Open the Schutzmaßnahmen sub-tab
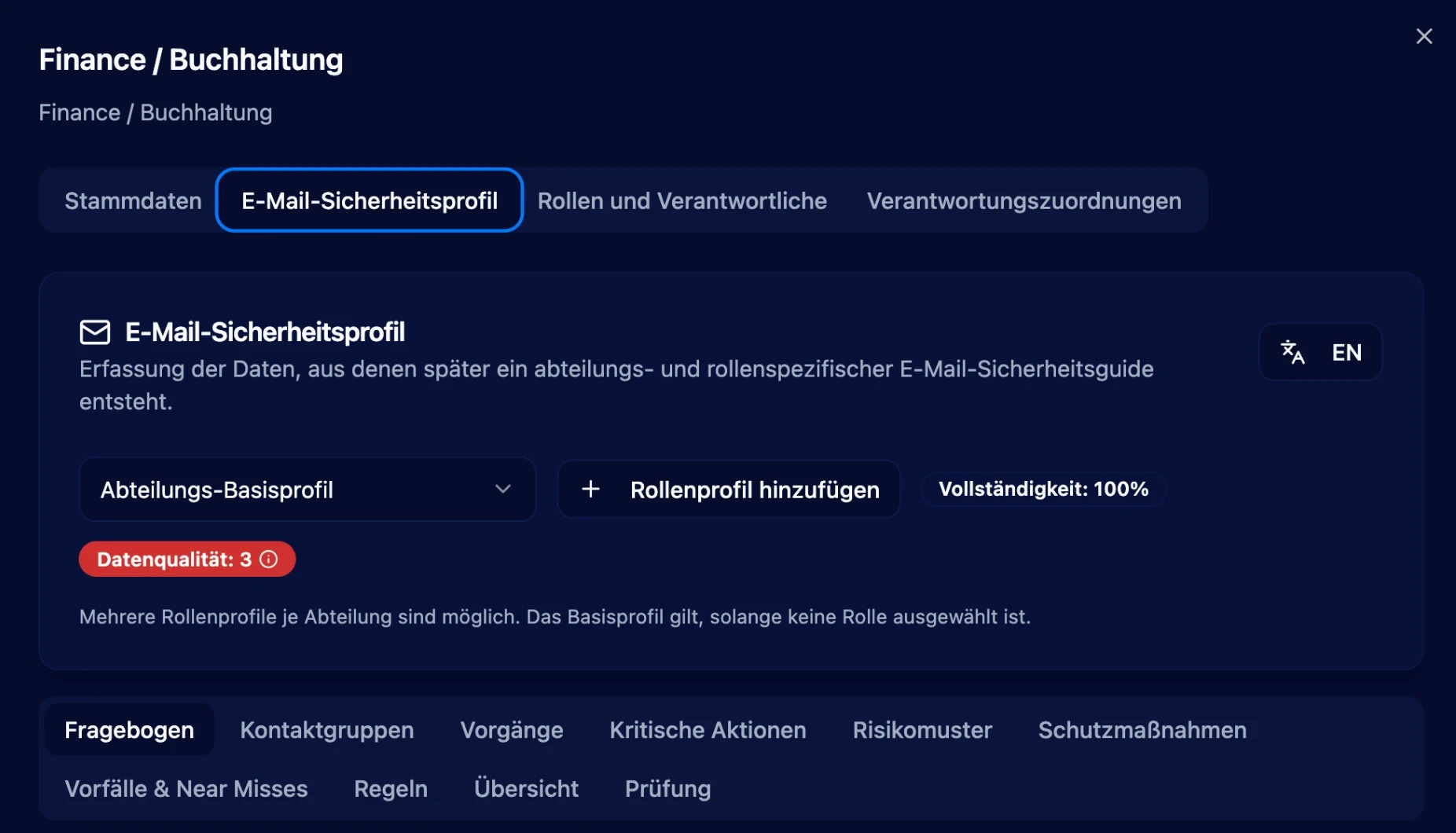This screenshot has width=1456, height=833. coord(1142,729)
